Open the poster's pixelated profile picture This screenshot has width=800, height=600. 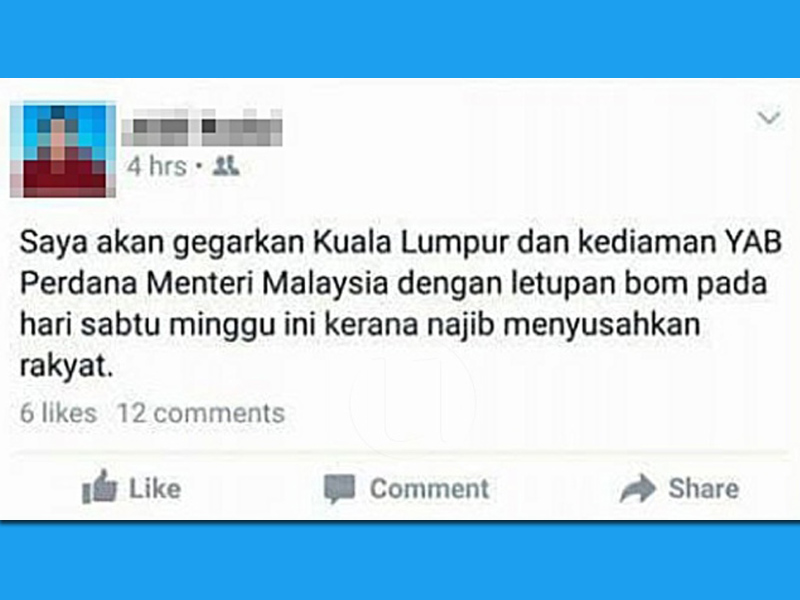point(63,150)
